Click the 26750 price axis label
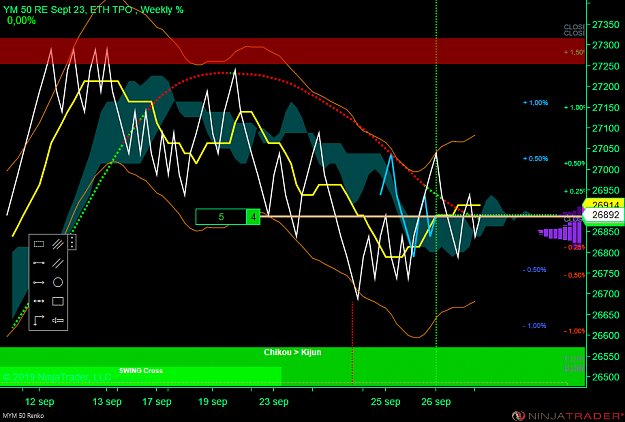This screenshot has width=625, height=422. coord(606,273)
